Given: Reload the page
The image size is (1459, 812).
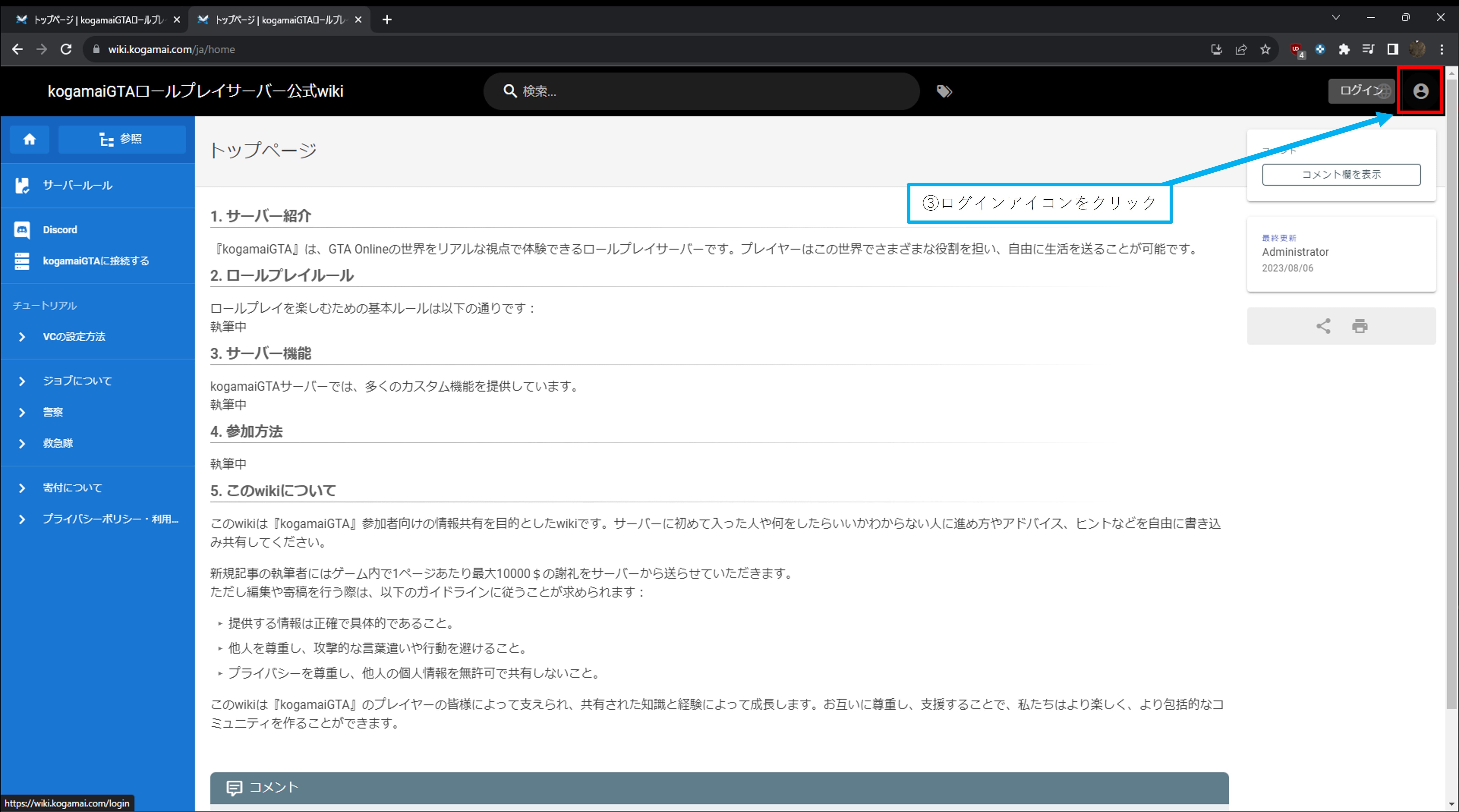Looking at the screenshot, I should 66,49.
